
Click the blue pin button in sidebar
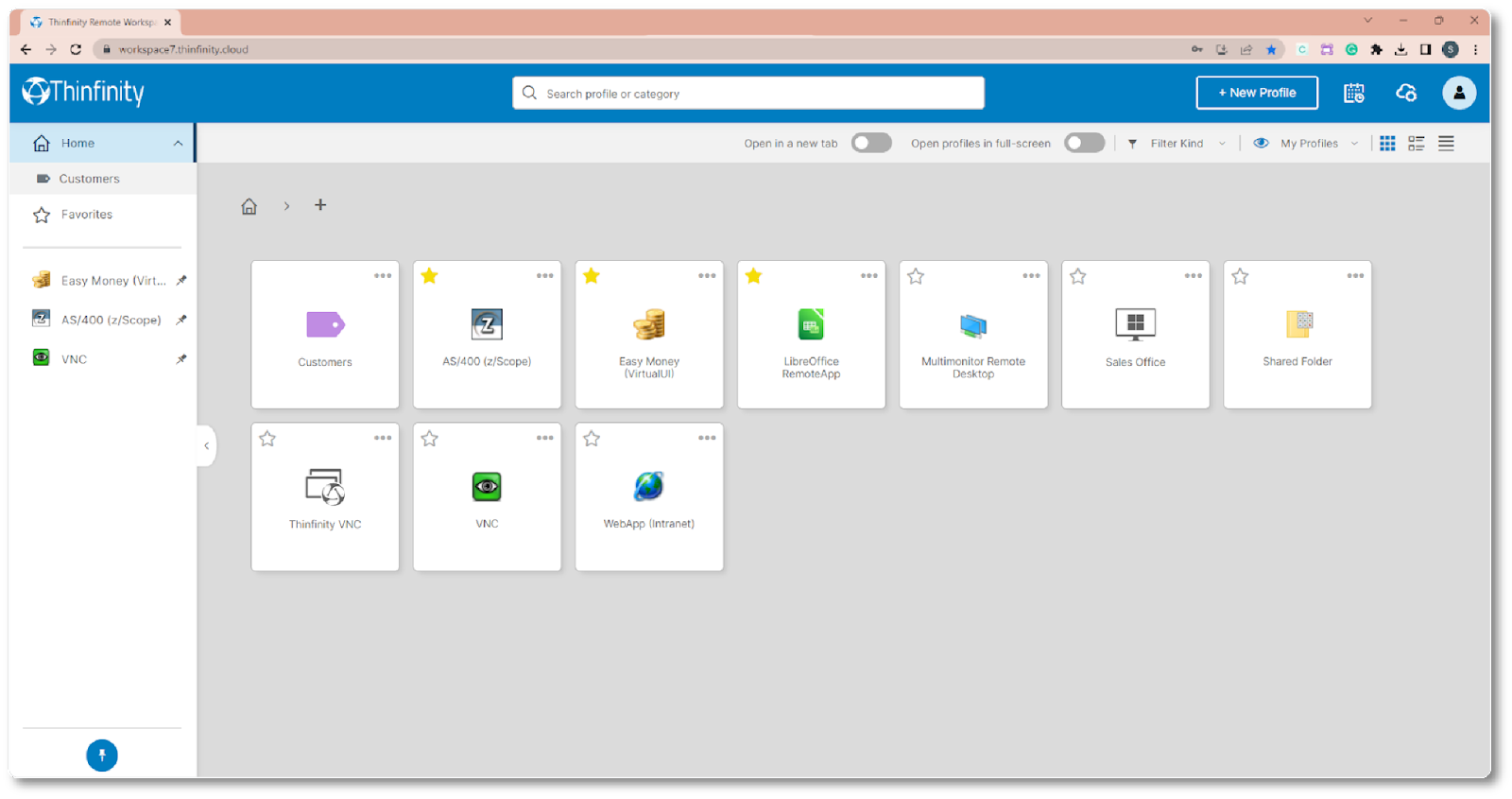tap(102, 755)
